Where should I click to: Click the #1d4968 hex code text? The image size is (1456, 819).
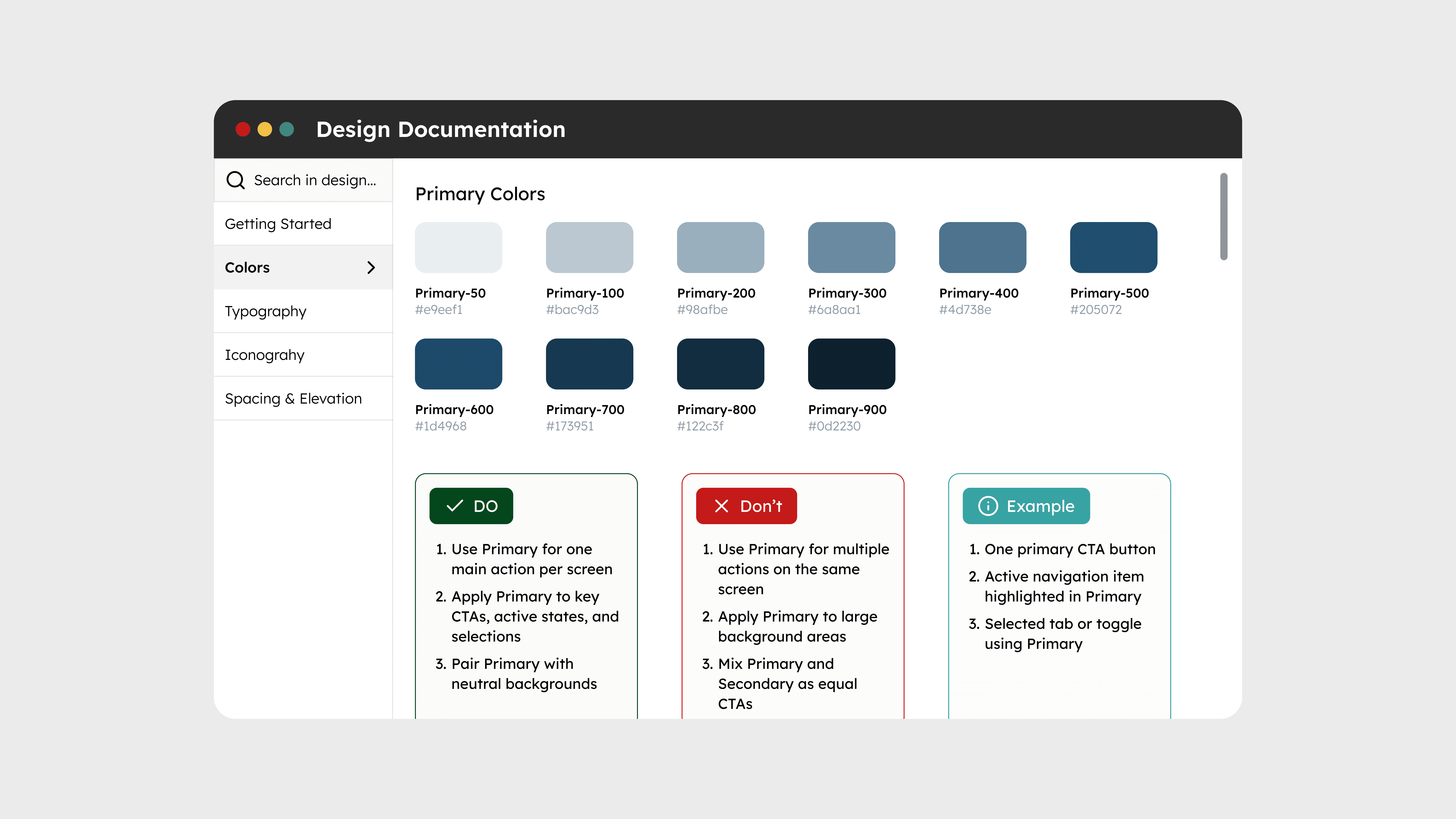click(441, 426)
